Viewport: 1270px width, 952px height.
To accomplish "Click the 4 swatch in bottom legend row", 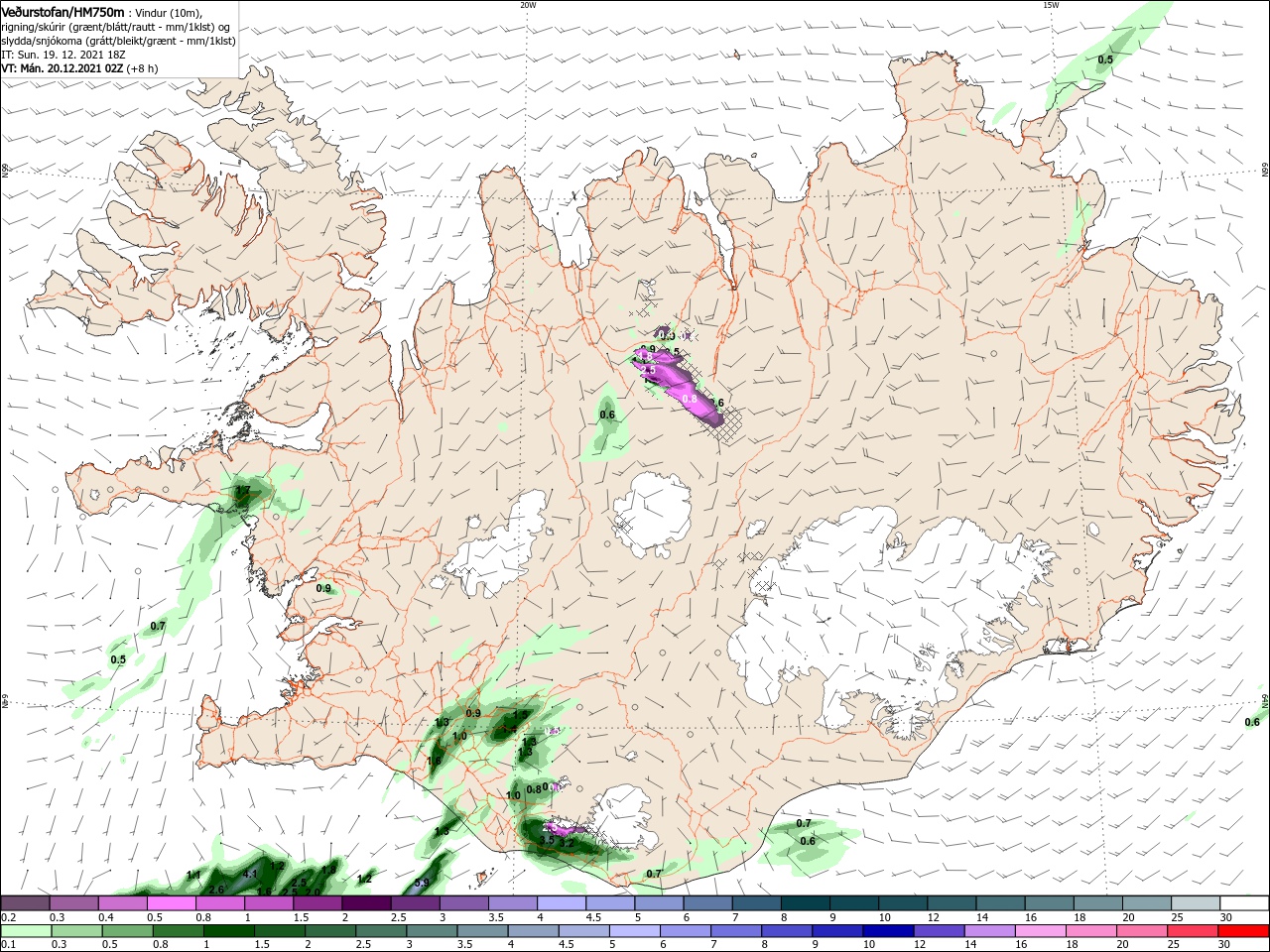I will click(x=533, y=931).
